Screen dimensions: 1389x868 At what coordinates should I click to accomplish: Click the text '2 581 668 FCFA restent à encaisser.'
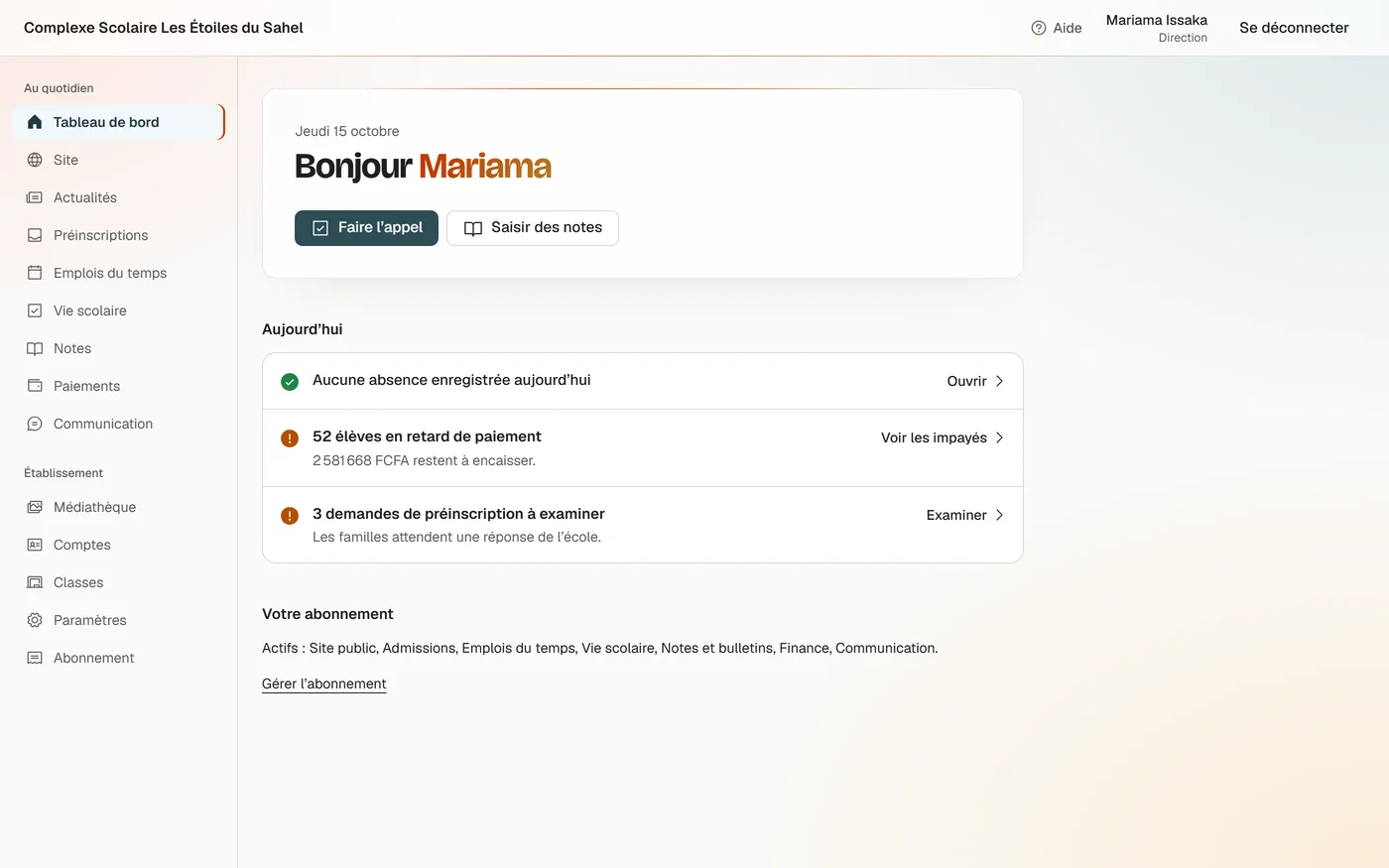point(424,460)
